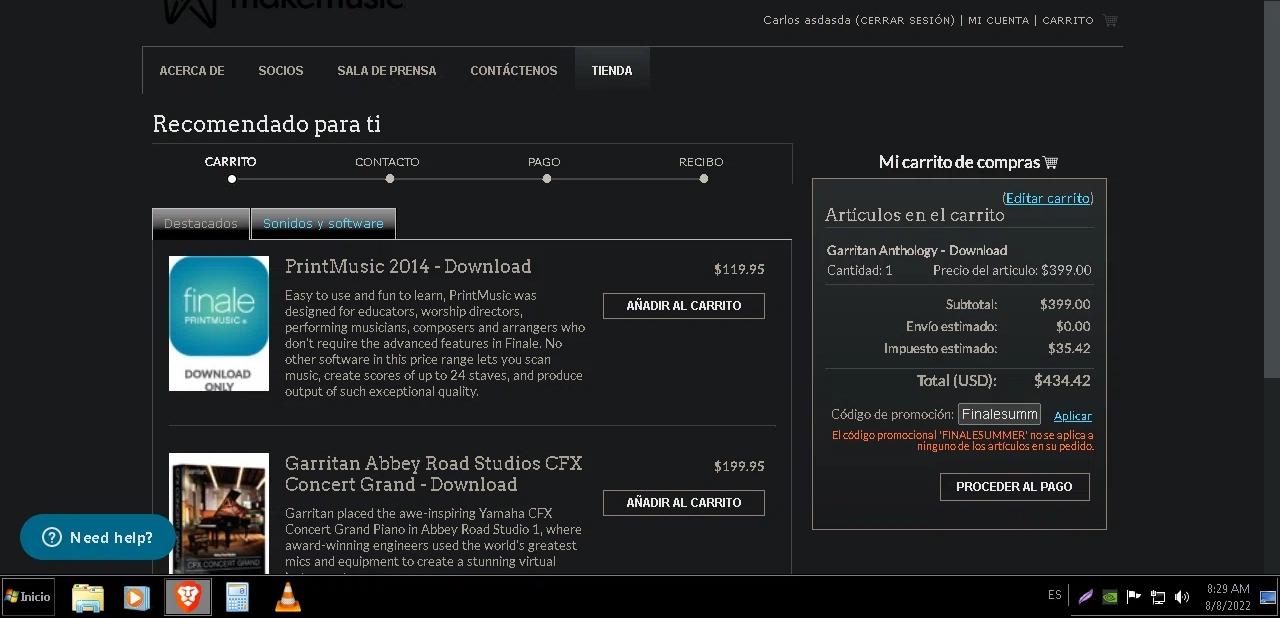The image size is (1280, 618).
Task: Click the ES language indicator
Action: click(1055, 596)
